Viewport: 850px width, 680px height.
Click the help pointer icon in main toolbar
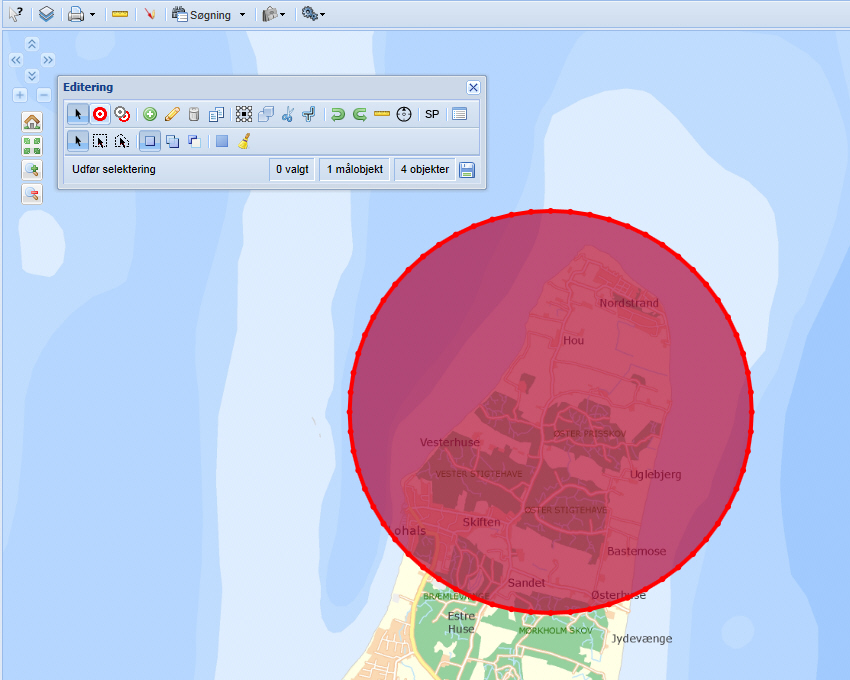pyautogui.click(x=16, y=14)
